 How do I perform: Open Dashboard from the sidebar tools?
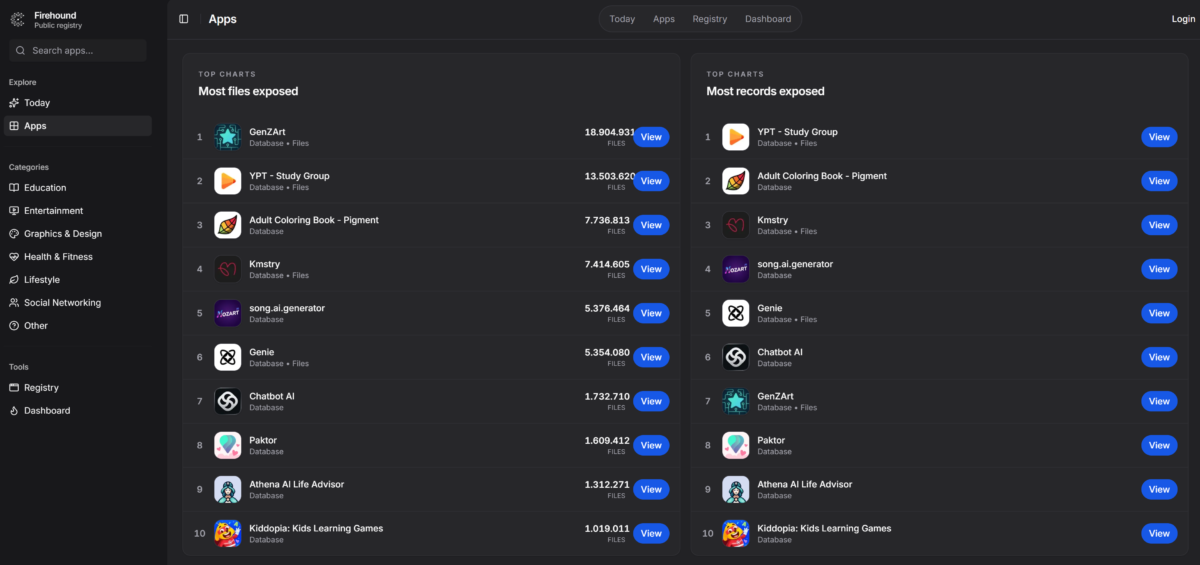(47, 411)
